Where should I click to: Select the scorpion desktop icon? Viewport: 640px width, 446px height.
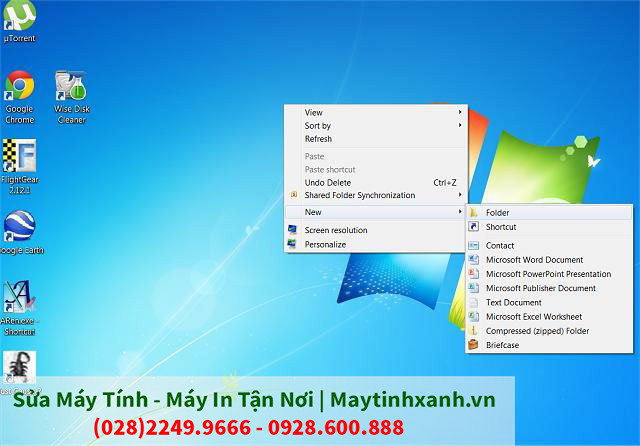point(19,367)
